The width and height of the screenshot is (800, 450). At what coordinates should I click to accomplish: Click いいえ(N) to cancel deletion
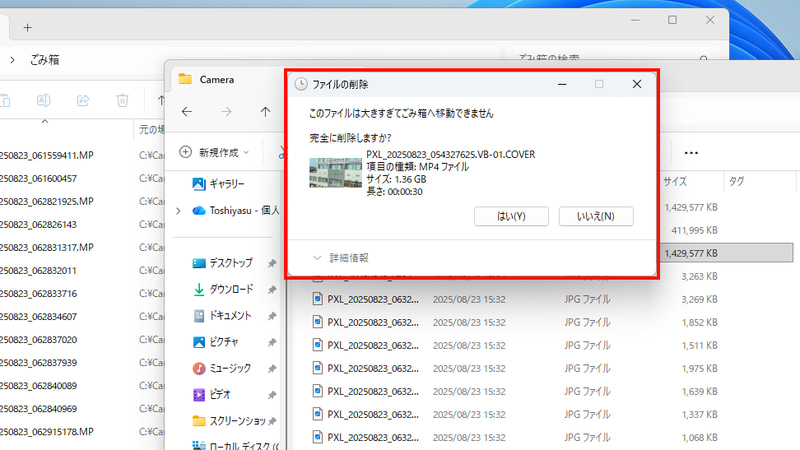pyautogui.click(x=596, y=216)
